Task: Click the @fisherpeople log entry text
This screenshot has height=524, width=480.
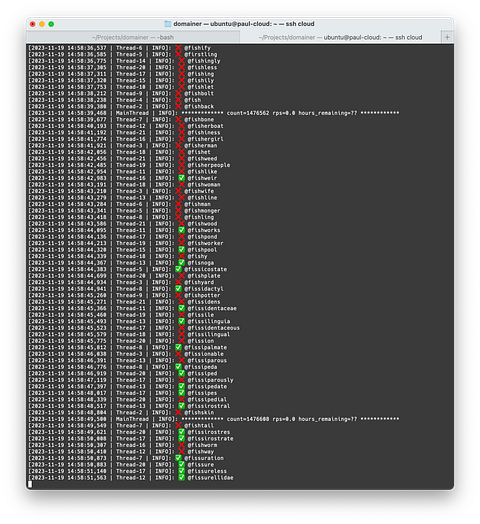Action: click(209, 165)
